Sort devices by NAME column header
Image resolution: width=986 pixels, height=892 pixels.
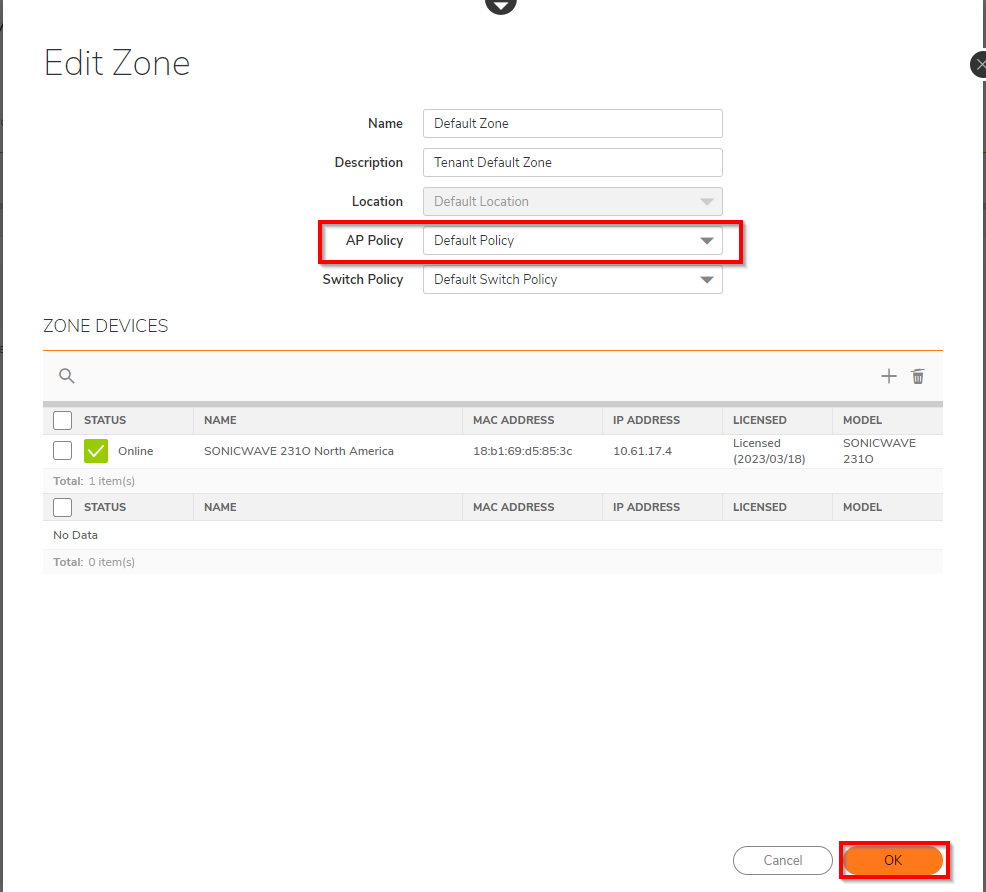point(220,420)
